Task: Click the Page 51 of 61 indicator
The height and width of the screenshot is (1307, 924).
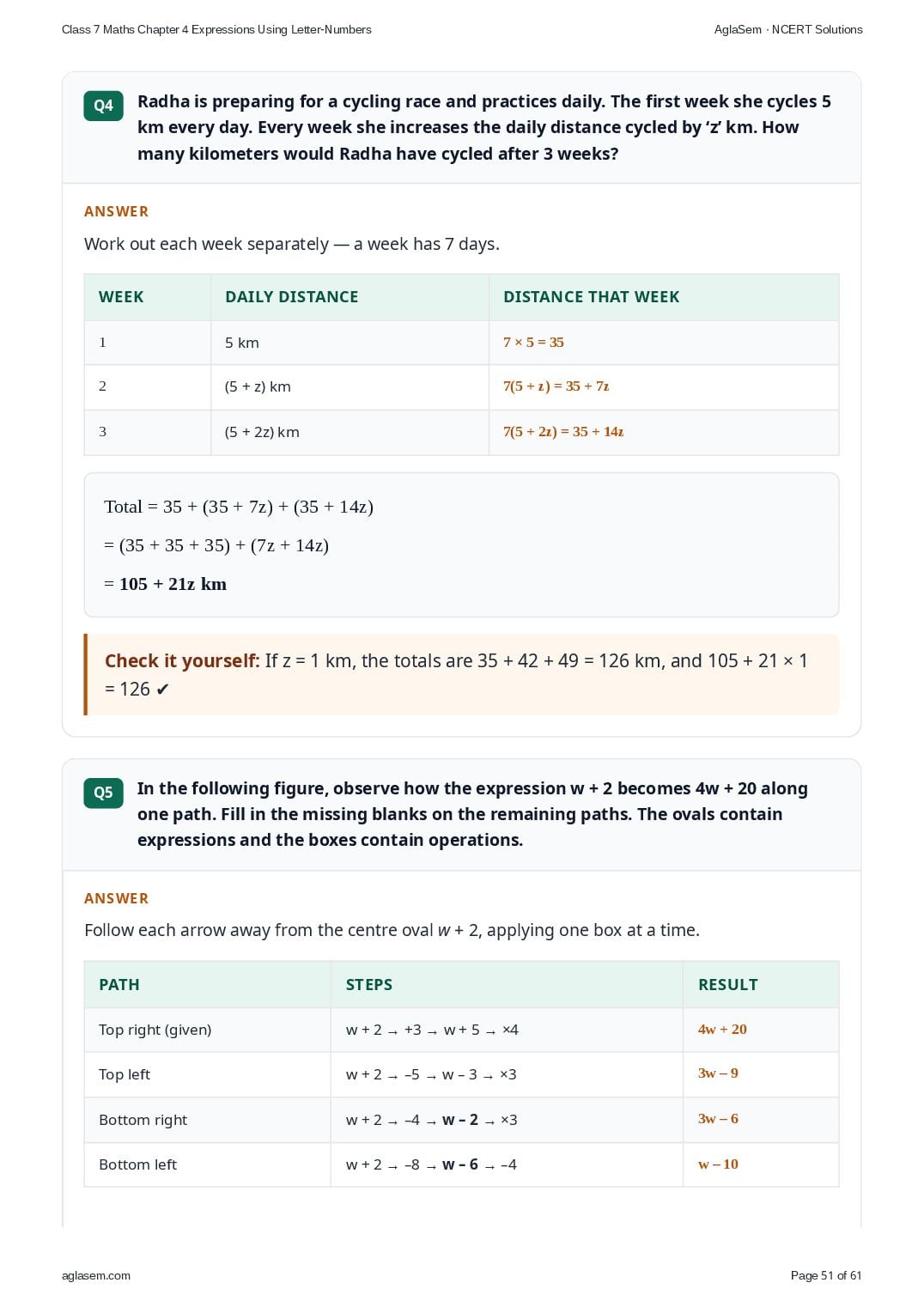Action: coord(825,1275)
